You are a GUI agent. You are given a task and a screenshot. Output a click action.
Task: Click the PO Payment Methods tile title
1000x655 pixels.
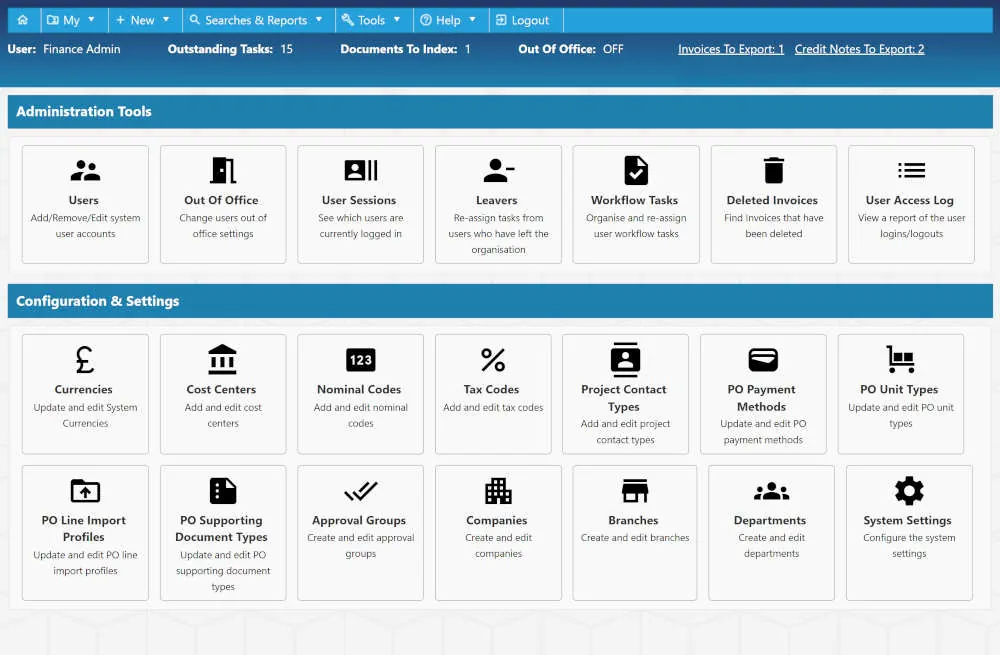(x=761, y=398)
